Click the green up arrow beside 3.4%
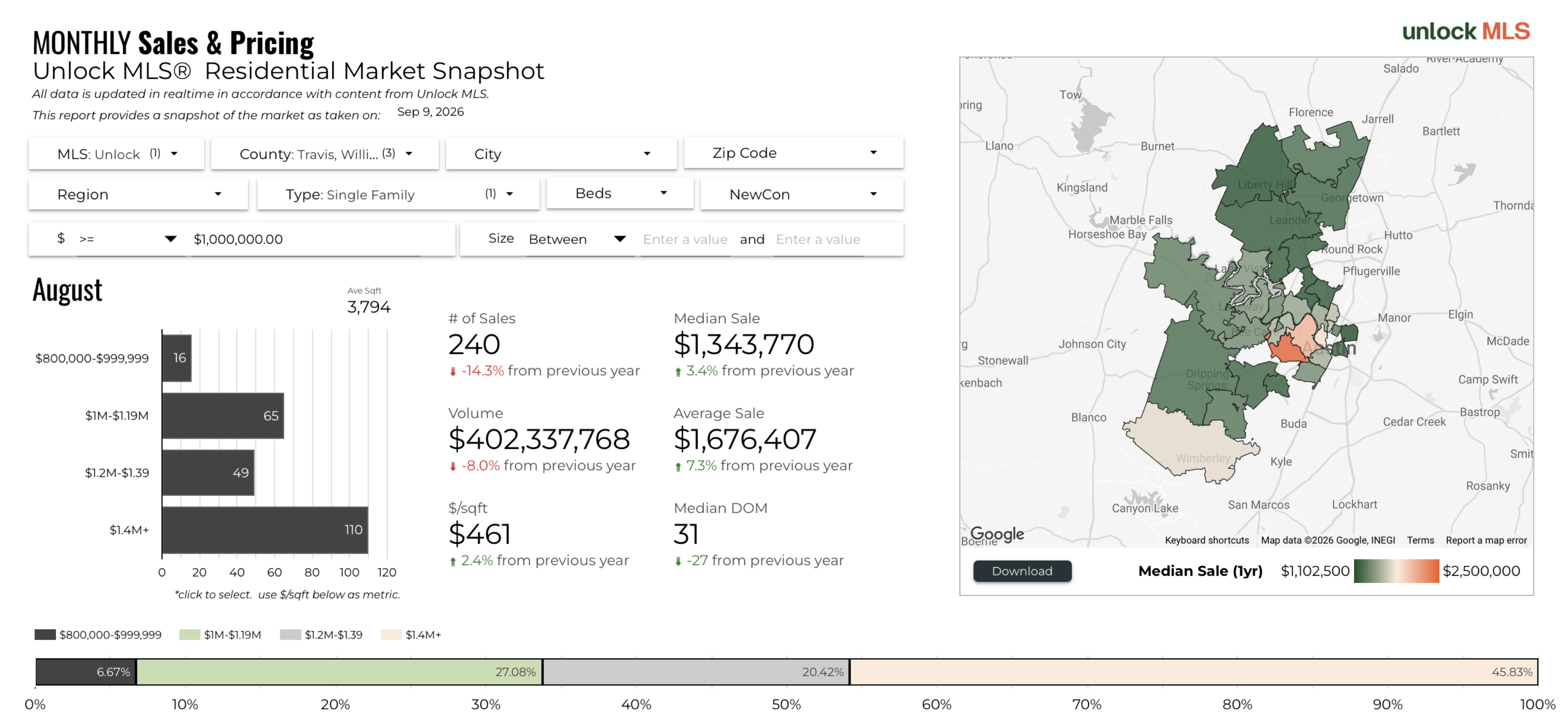 click(x=678, y=372)
